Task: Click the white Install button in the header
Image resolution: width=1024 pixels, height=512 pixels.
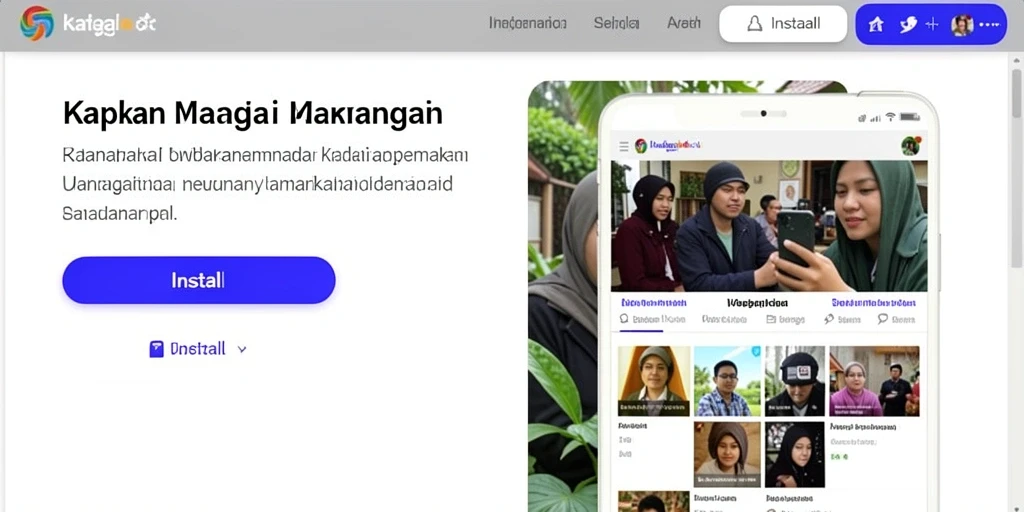Action: point(783,24)
